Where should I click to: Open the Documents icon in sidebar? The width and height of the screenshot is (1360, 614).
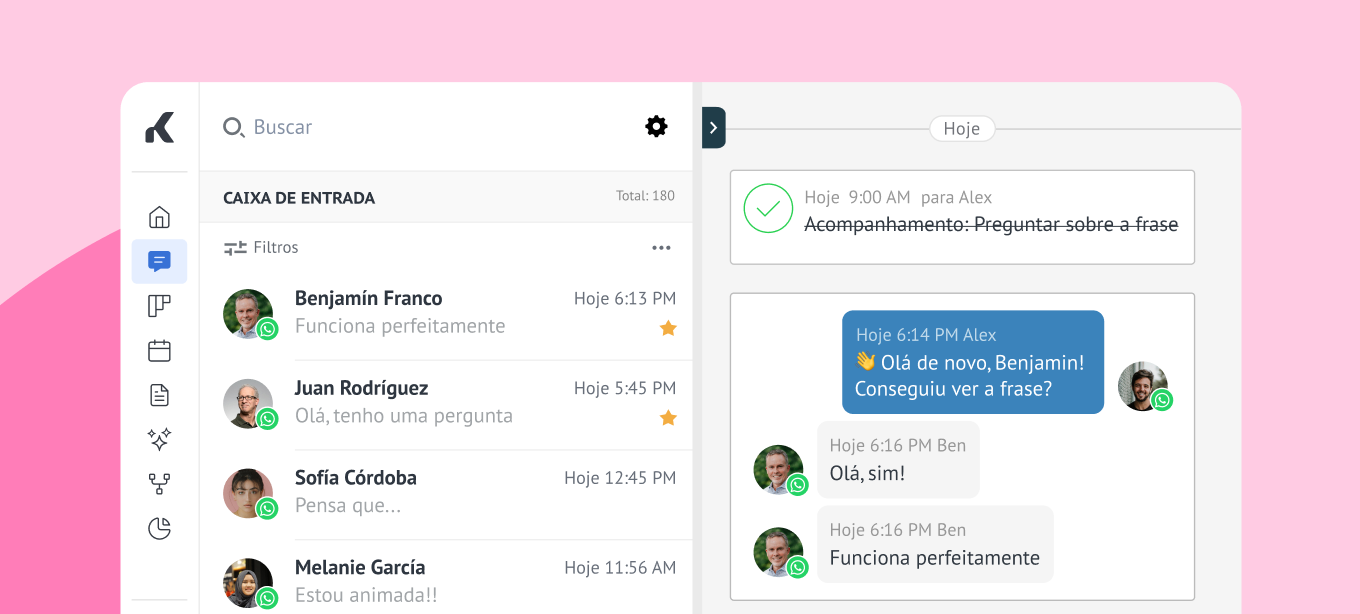pyautogui.click(x=159, y=395)
